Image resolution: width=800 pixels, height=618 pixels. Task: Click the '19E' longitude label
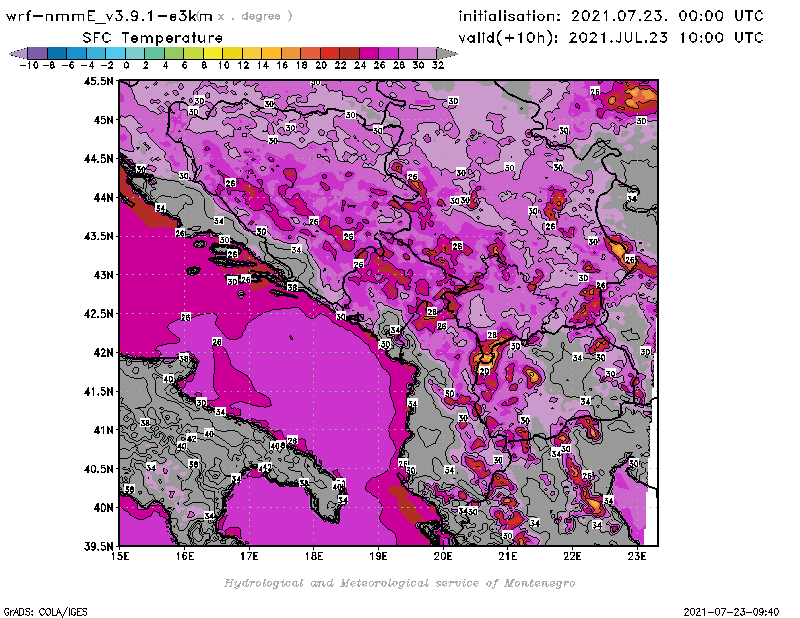379,556
